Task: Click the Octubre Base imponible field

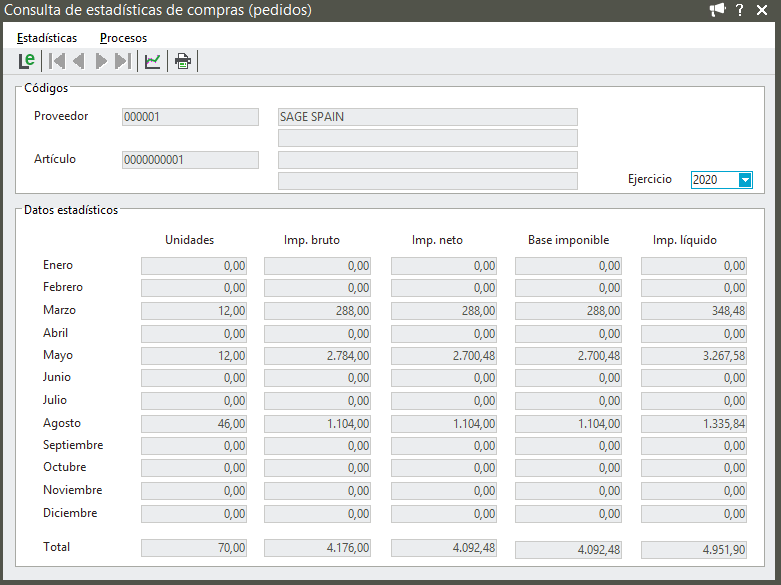Action: 568,468
